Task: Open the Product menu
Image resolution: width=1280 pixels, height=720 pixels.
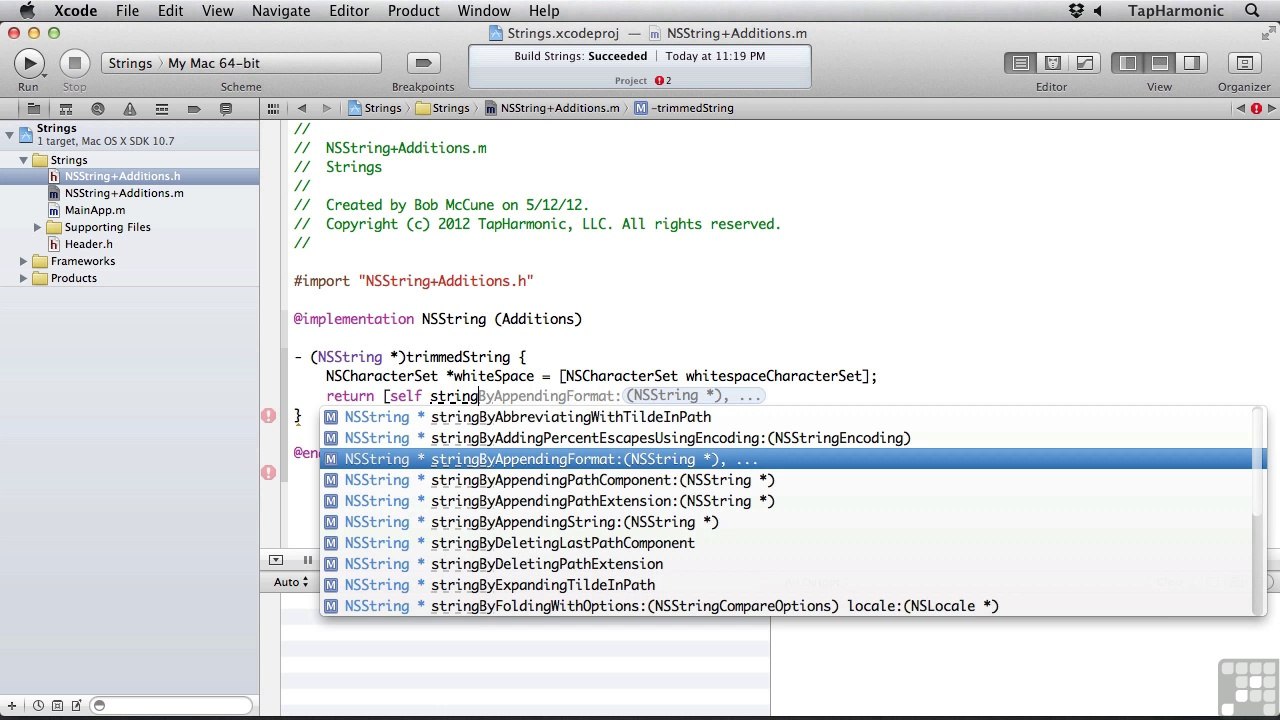Action: (x=414, y=11)
